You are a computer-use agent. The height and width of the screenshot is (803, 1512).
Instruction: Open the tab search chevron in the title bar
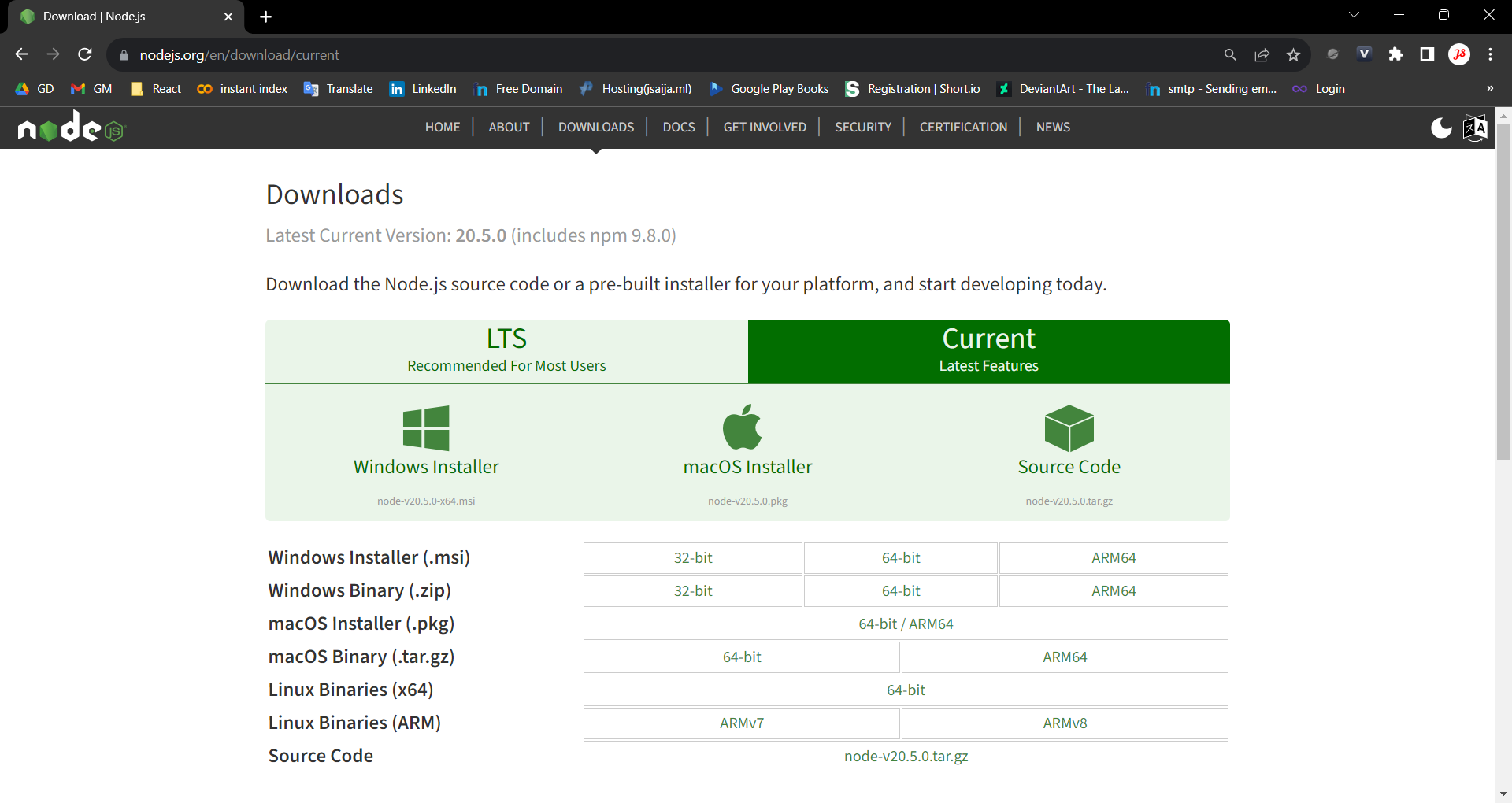pyautogui.click(x=1354, y=15)
